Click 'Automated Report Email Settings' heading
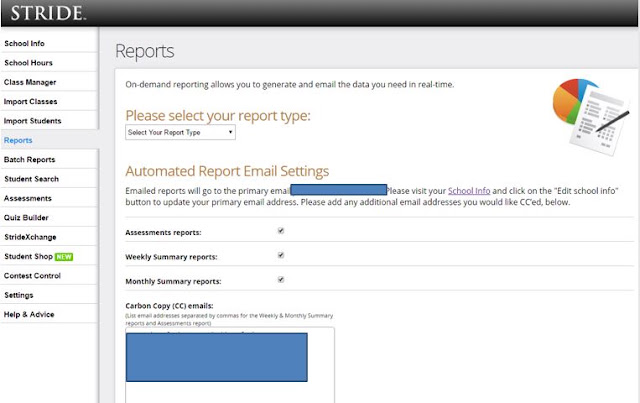The height and width of the screenshot is (403, 640). [x=227, y=171]
